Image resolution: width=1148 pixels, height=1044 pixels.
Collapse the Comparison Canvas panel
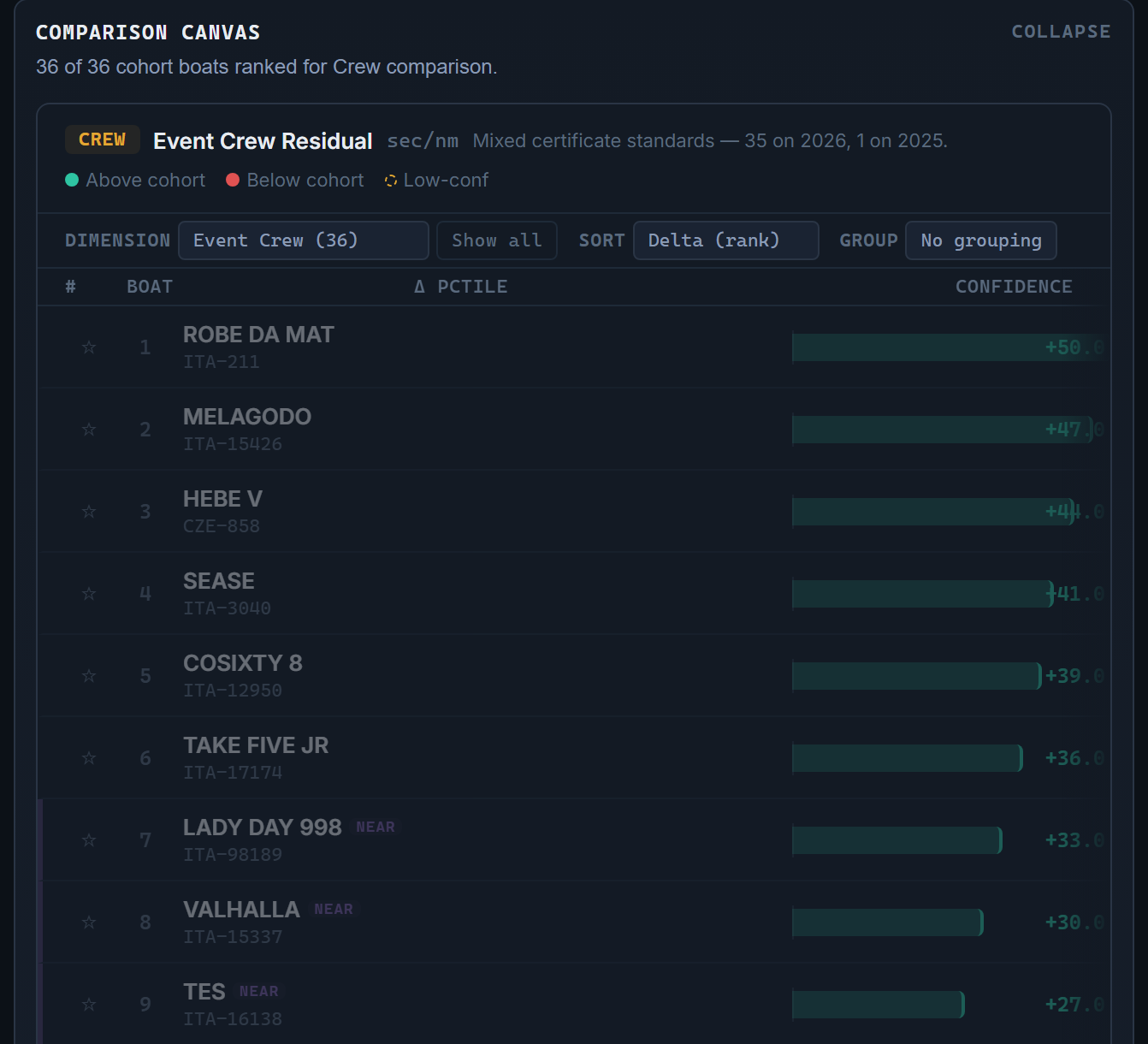point(1061,32)
